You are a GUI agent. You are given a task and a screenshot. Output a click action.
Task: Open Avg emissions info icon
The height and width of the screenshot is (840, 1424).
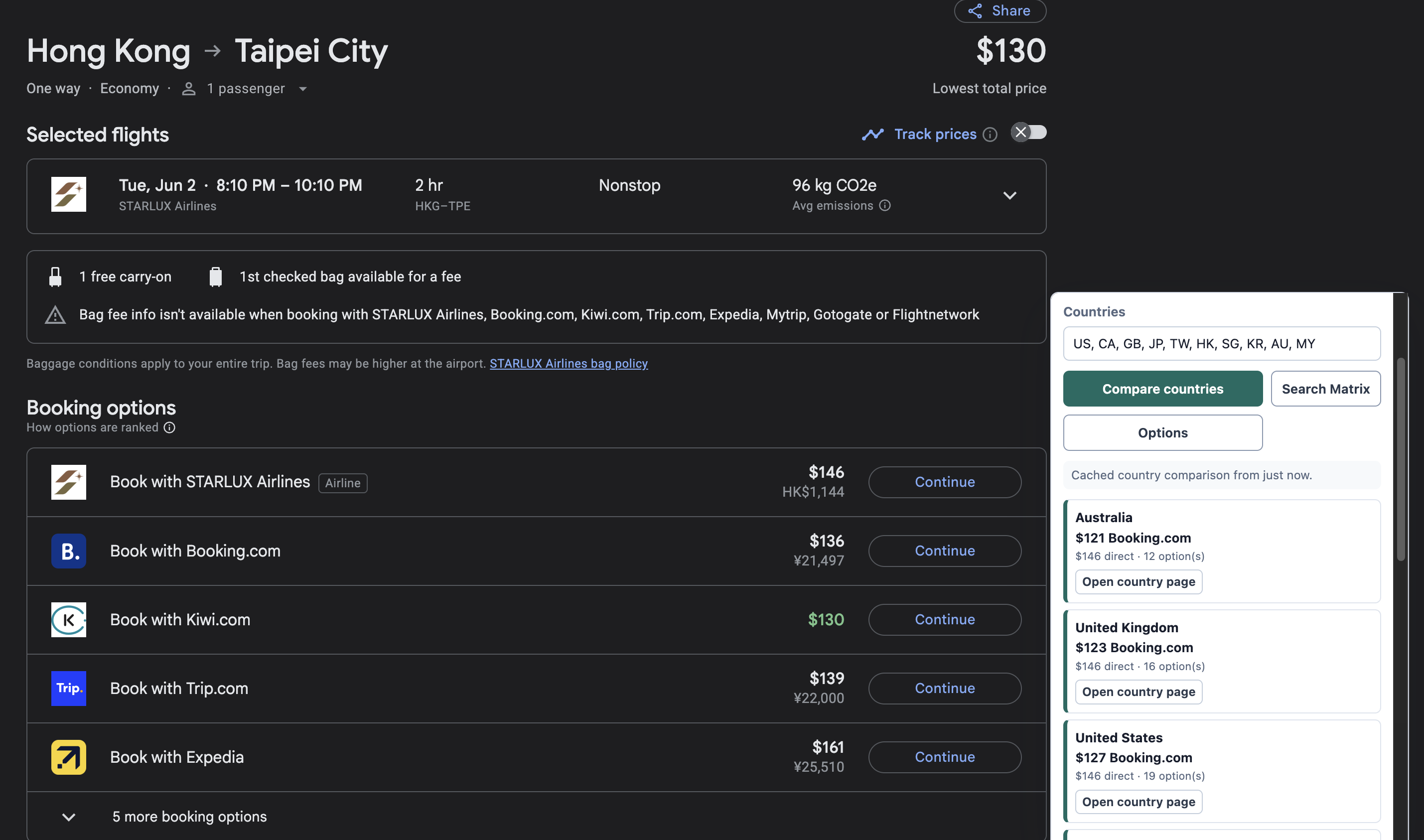(884, 205)
